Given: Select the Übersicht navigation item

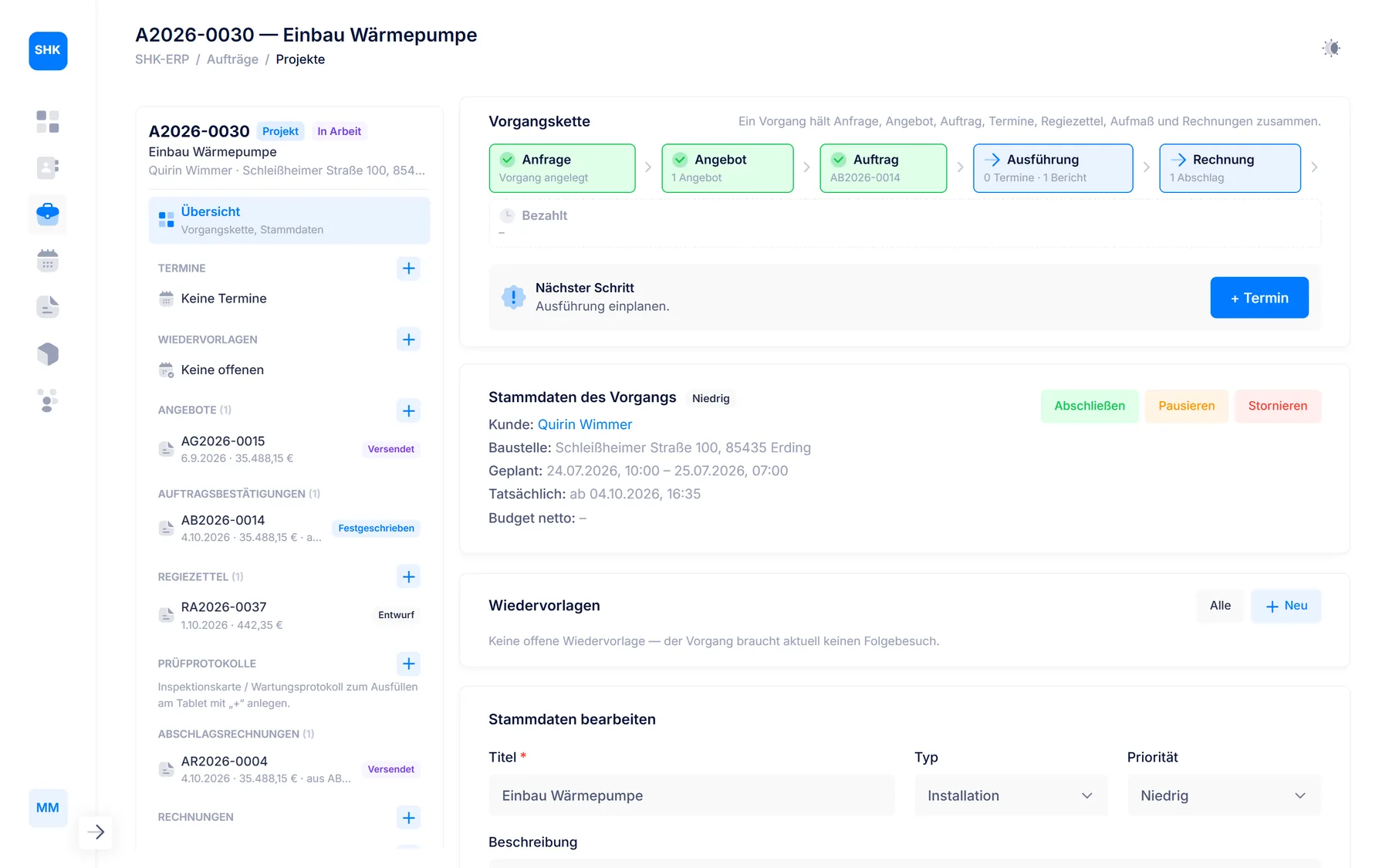Looking at the screenshot, I should pos(289,220).
